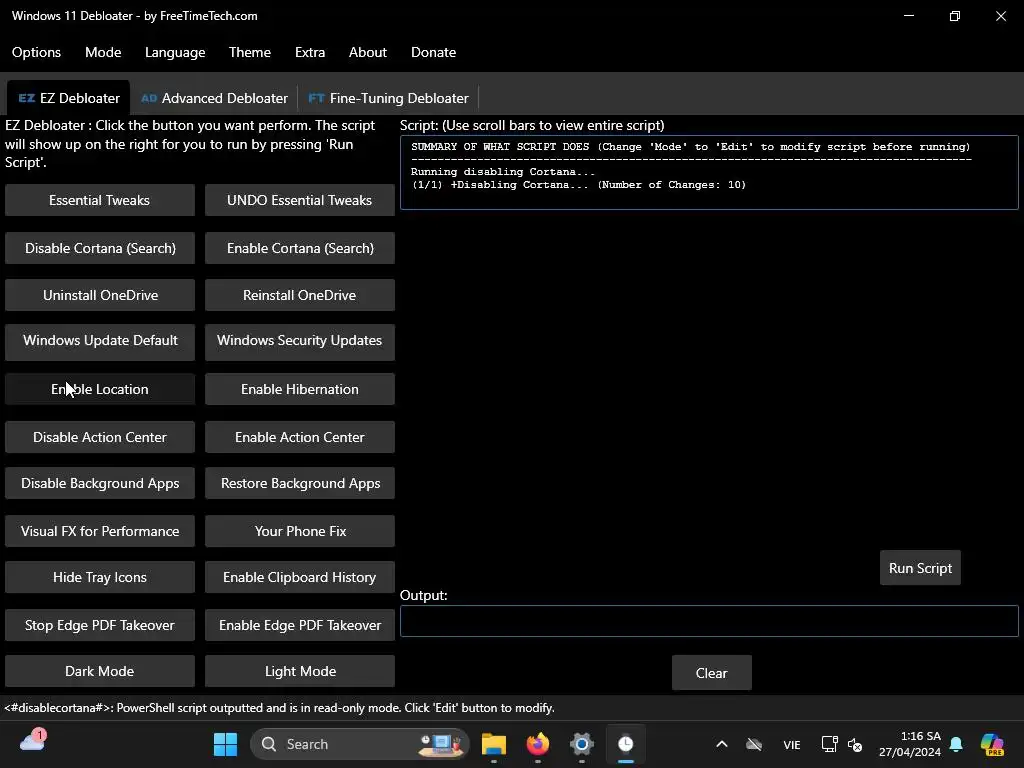Show hidden system tray icons
Image resolution: width=1024 pixels, height=768 pixels.
tap(722, 744)
